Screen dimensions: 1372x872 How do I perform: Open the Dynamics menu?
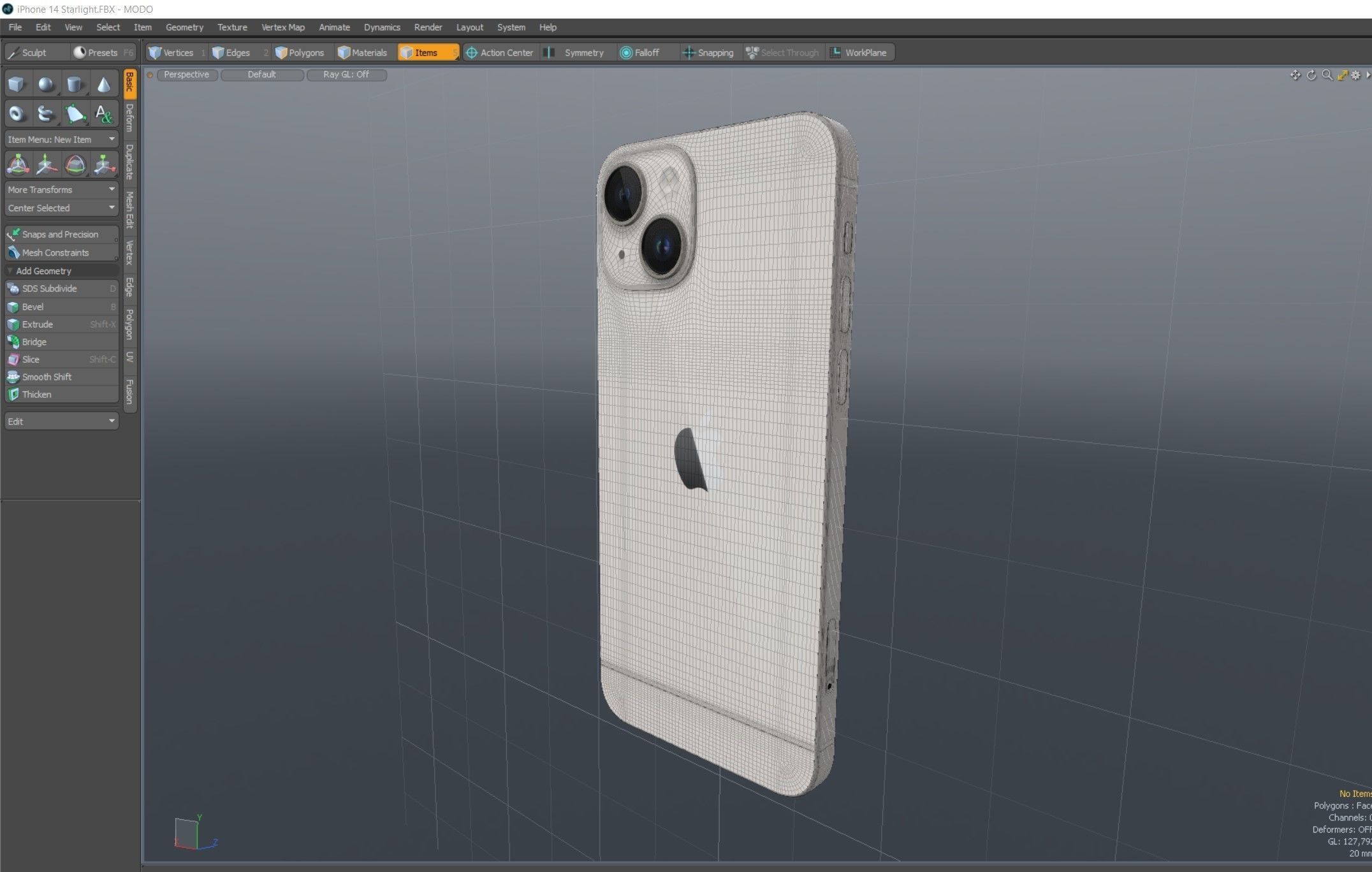(x=382, y=27)
